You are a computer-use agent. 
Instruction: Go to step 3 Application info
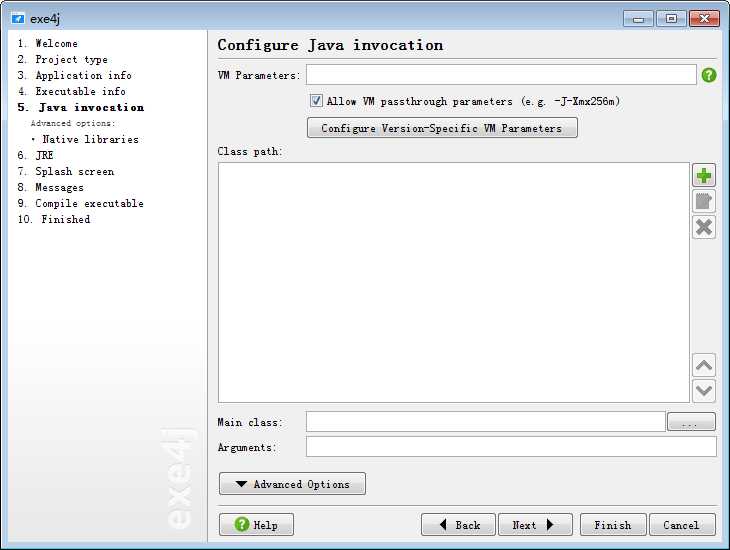click(x=74, y=75)
